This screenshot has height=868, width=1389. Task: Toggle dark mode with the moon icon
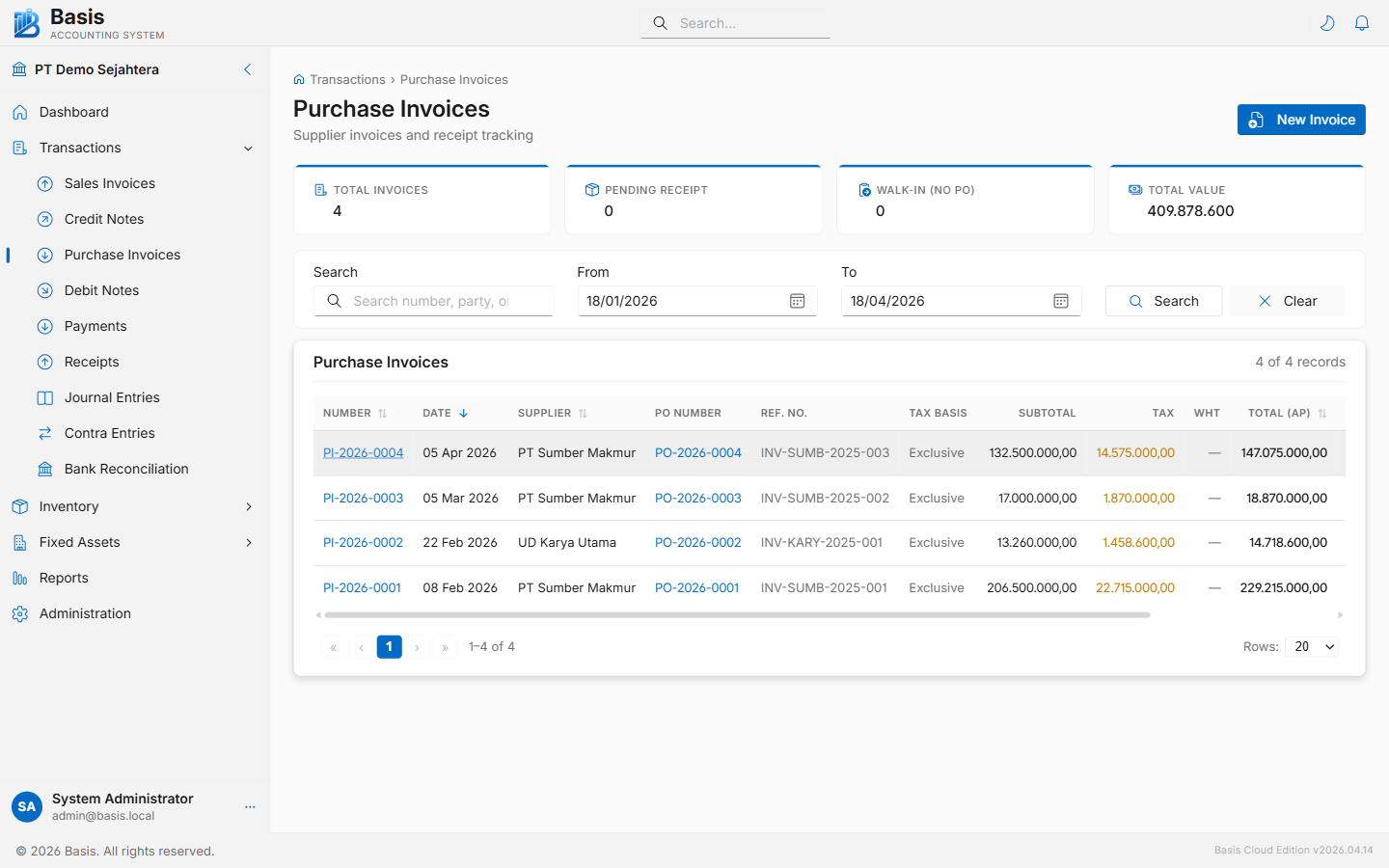pos(1327,22)
